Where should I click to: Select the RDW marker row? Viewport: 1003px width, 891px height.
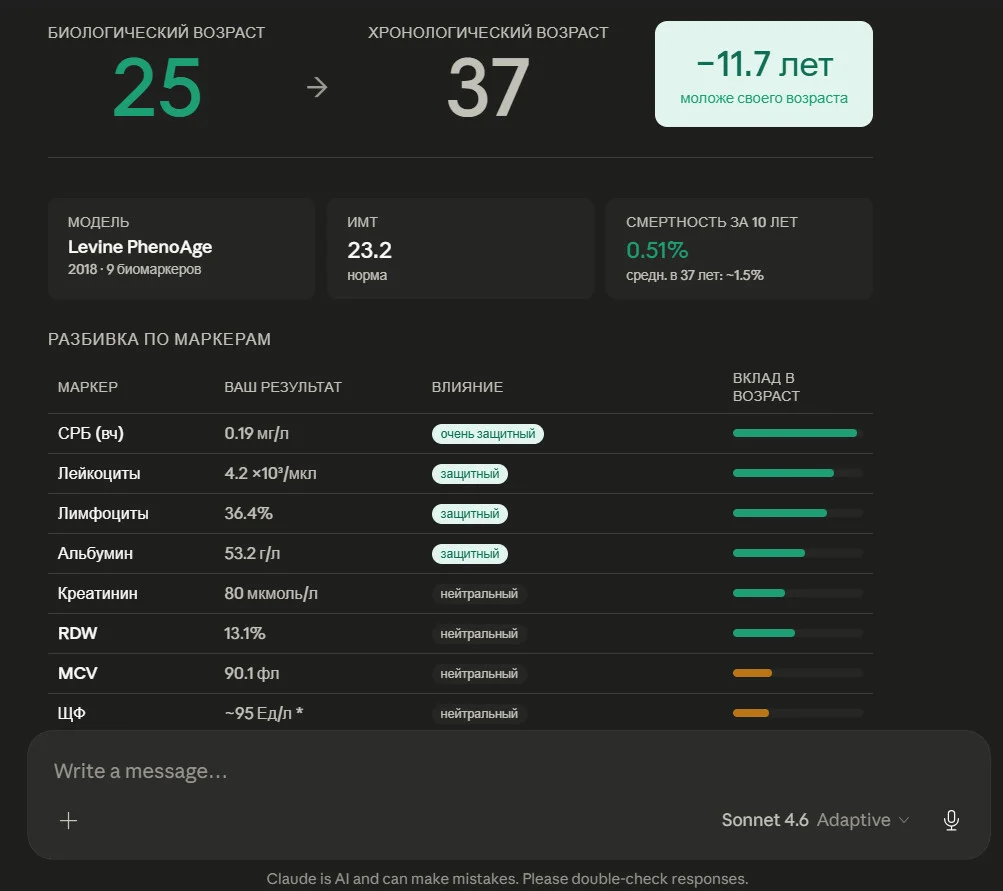pos(461,633)
